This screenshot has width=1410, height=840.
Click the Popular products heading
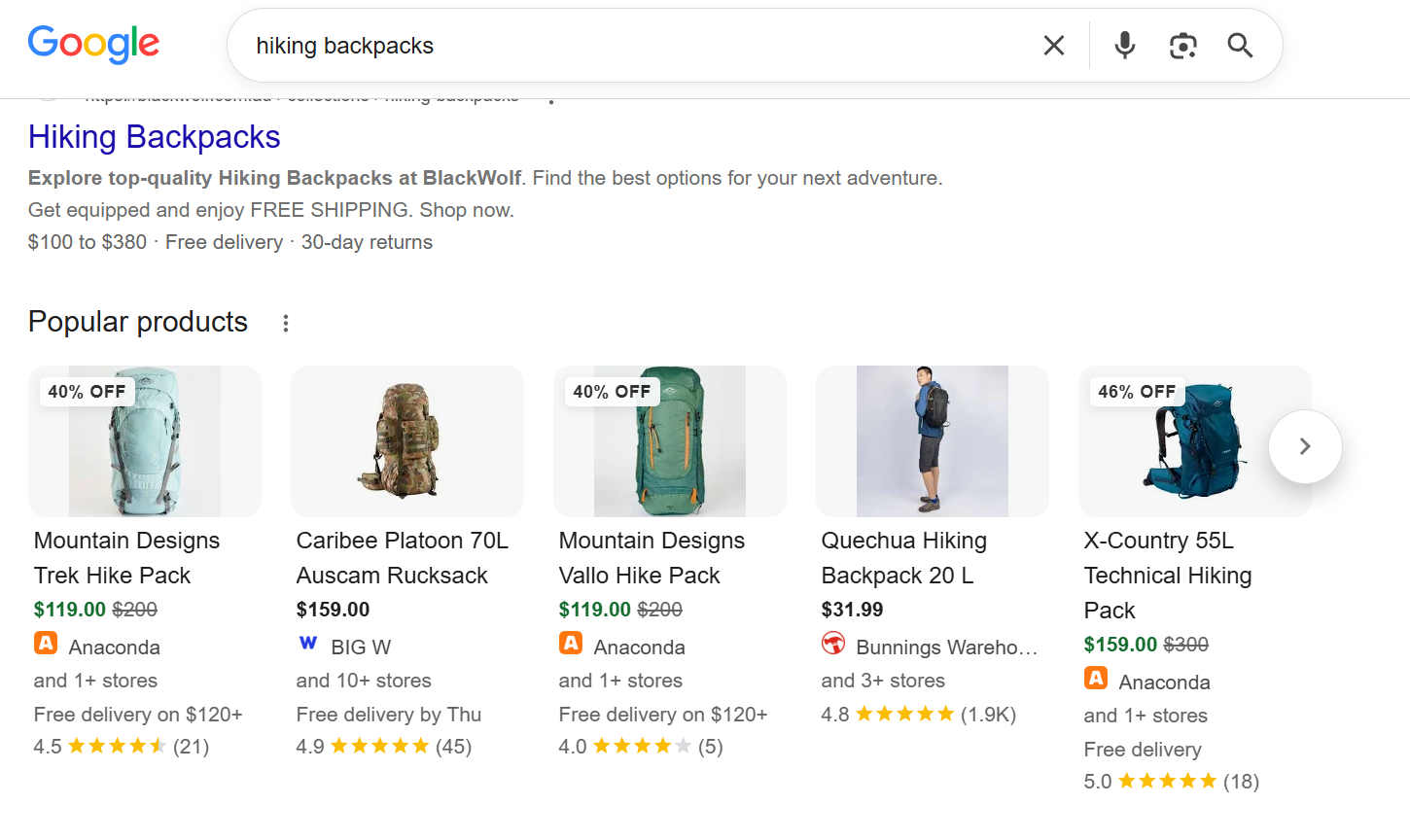138,322
